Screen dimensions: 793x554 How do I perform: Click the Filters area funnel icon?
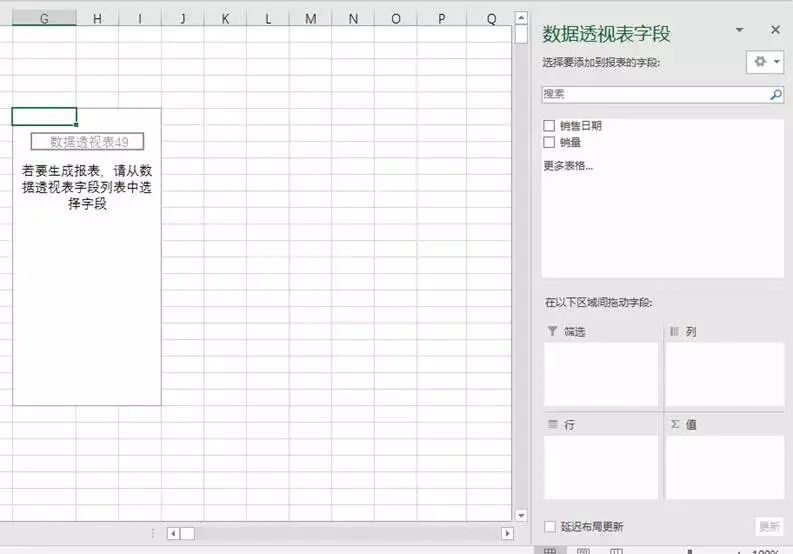552,331
